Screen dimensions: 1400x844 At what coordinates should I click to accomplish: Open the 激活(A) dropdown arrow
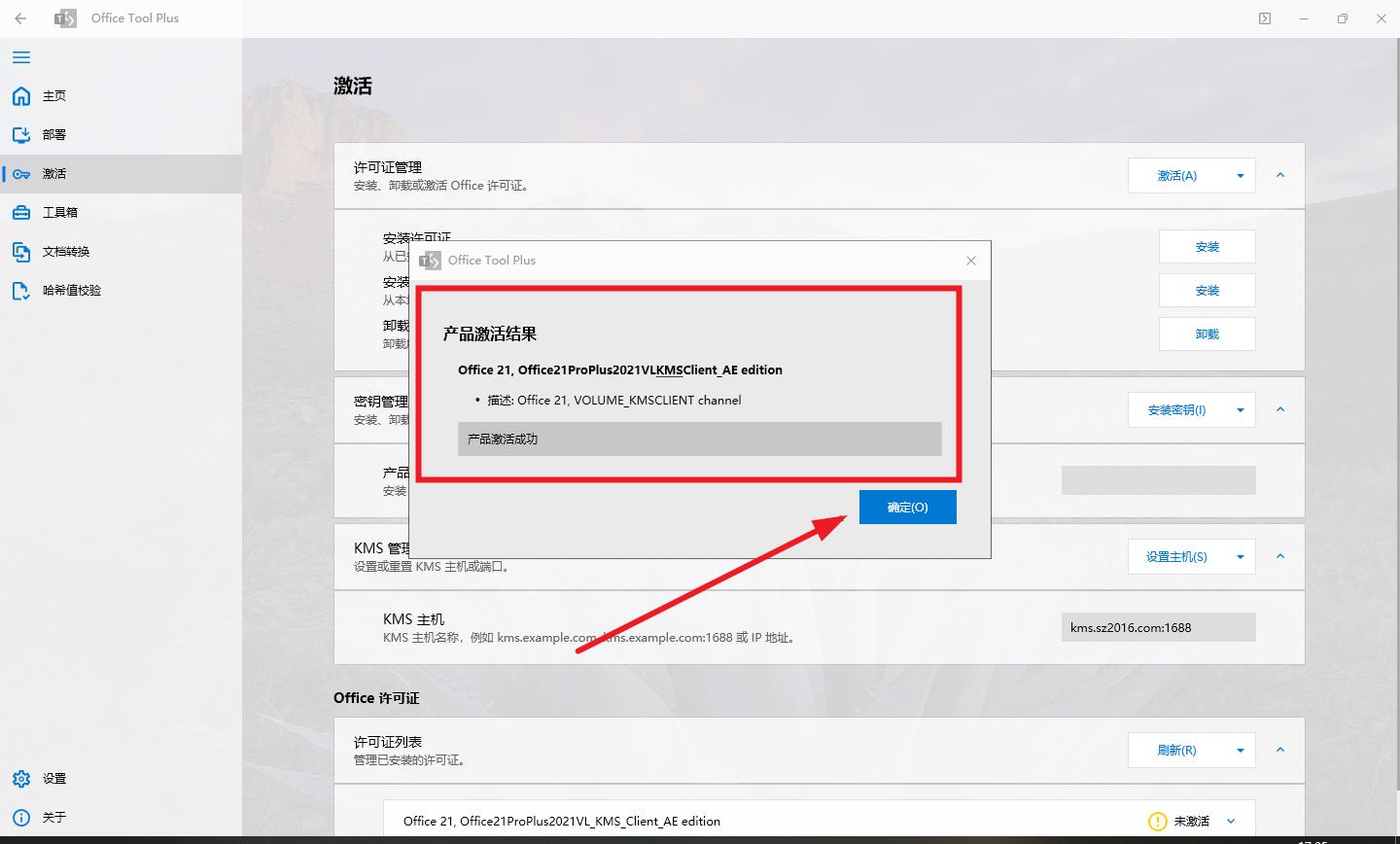(x=1241, y=175)
